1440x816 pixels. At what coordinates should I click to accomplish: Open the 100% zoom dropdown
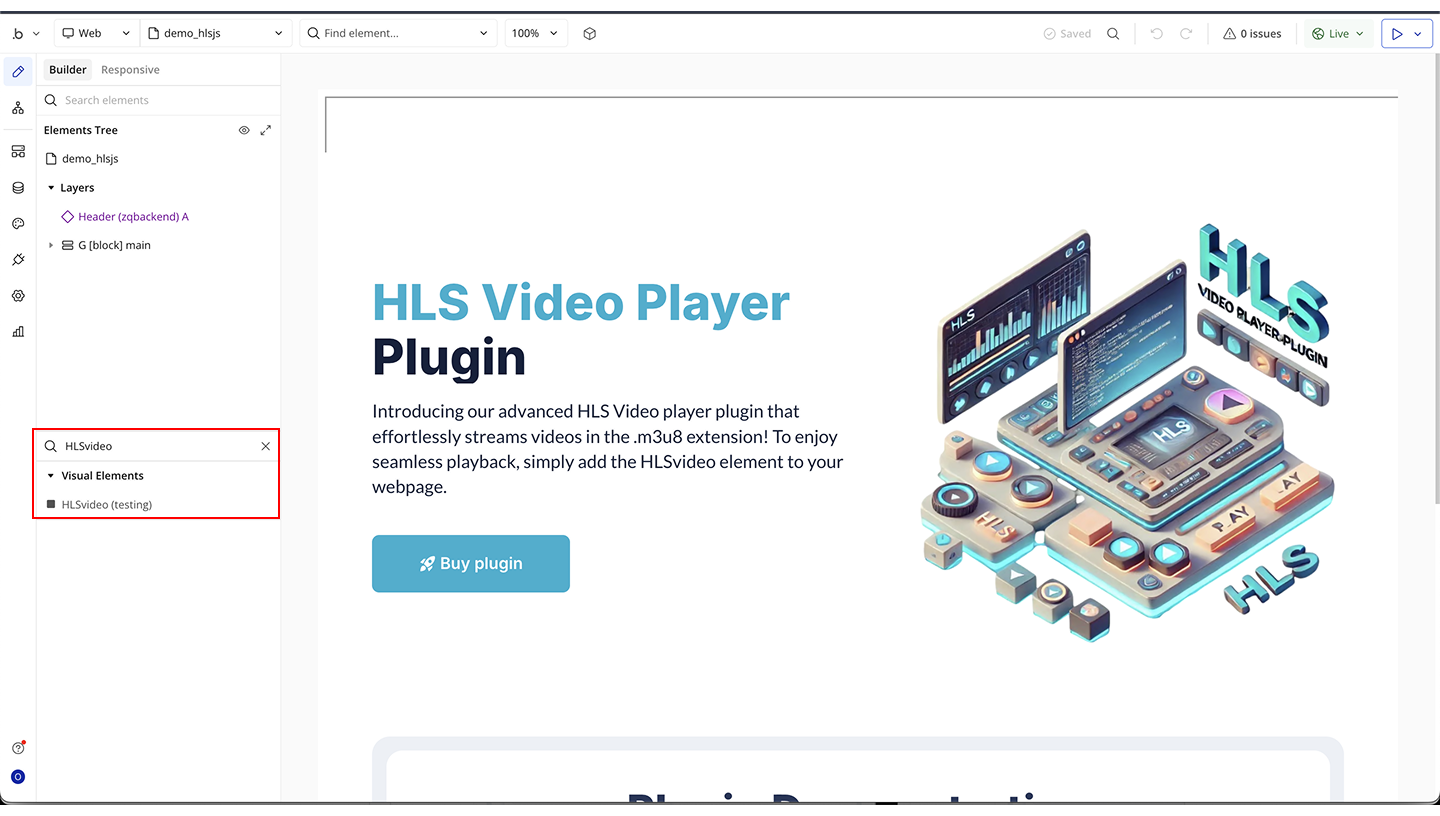point(536,33)
